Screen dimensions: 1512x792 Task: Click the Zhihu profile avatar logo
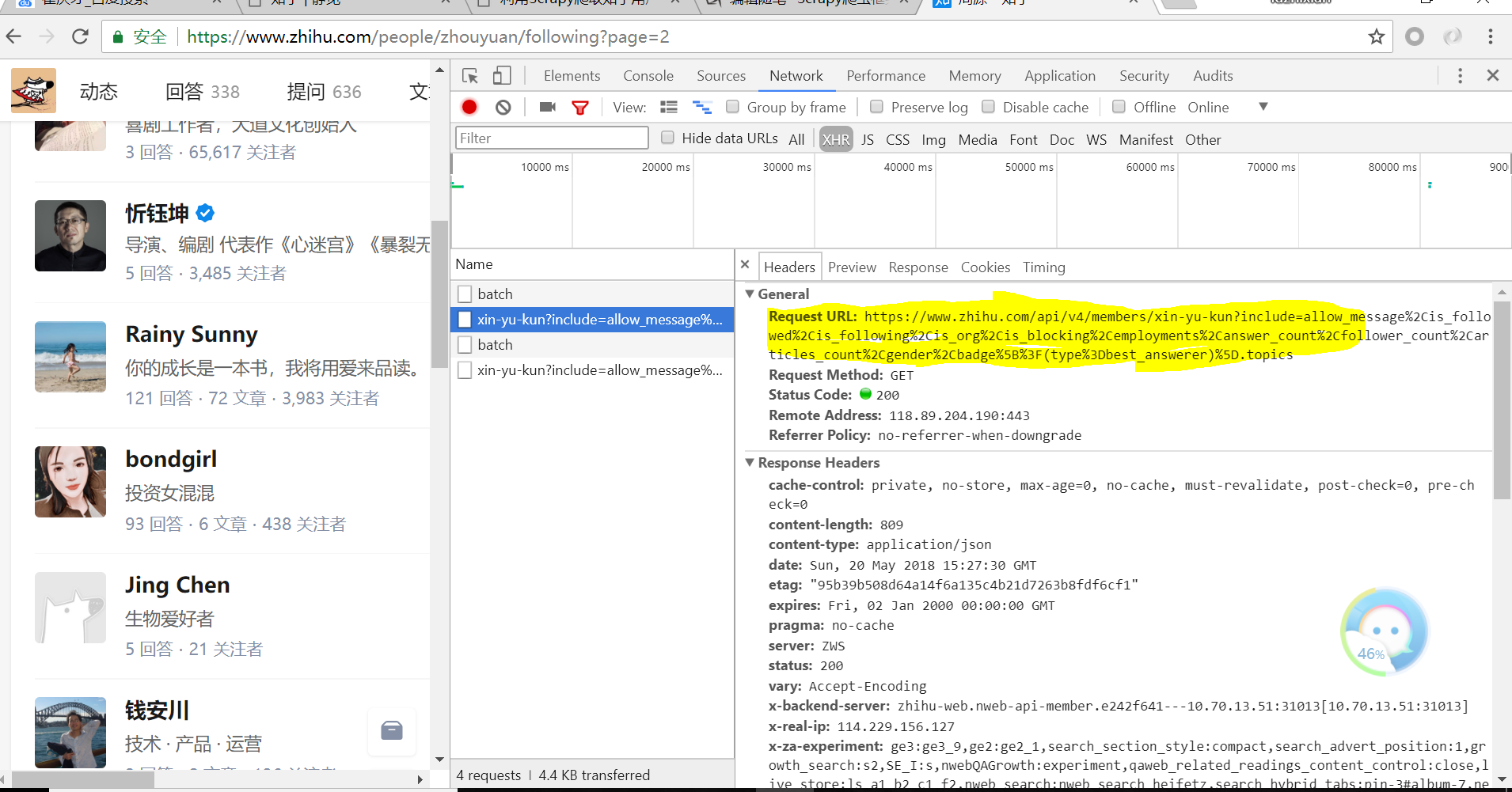pyautogui.click(x=33, y=90)
